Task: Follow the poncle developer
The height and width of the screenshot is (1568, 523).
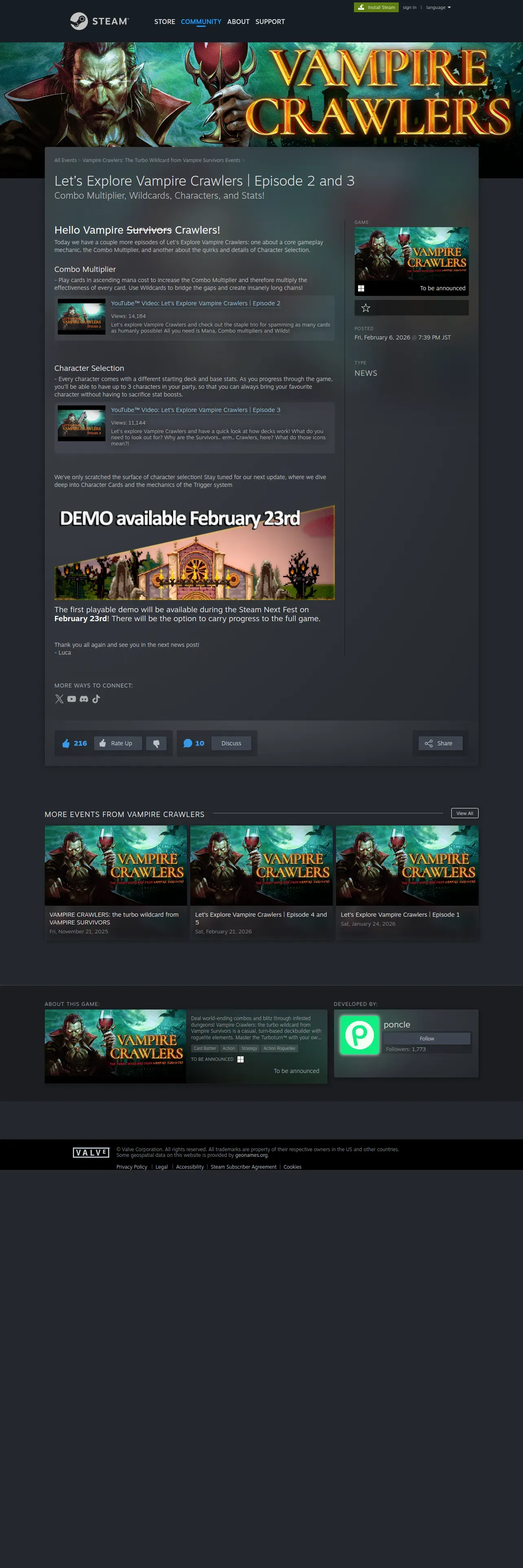Action: click(x=427, y=1038)
